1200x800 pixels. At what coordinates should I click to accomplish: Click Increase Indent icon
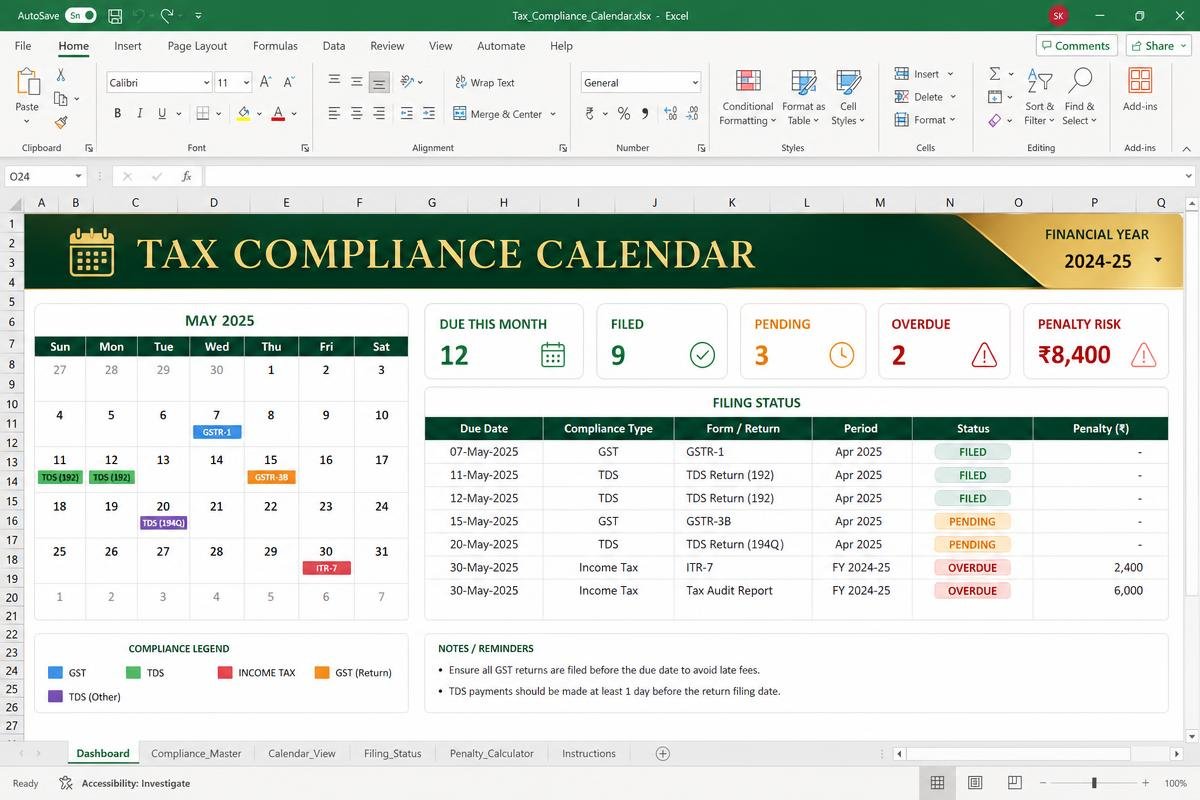(x=428, y=114)
